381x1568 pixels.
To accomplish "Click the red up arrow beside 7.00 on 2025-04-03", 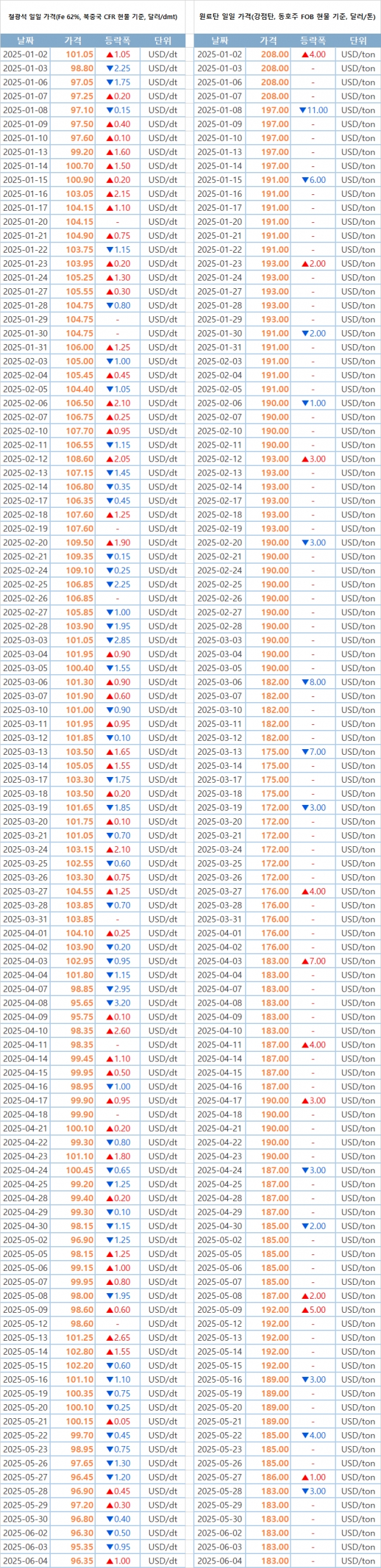I will [305, 961].
